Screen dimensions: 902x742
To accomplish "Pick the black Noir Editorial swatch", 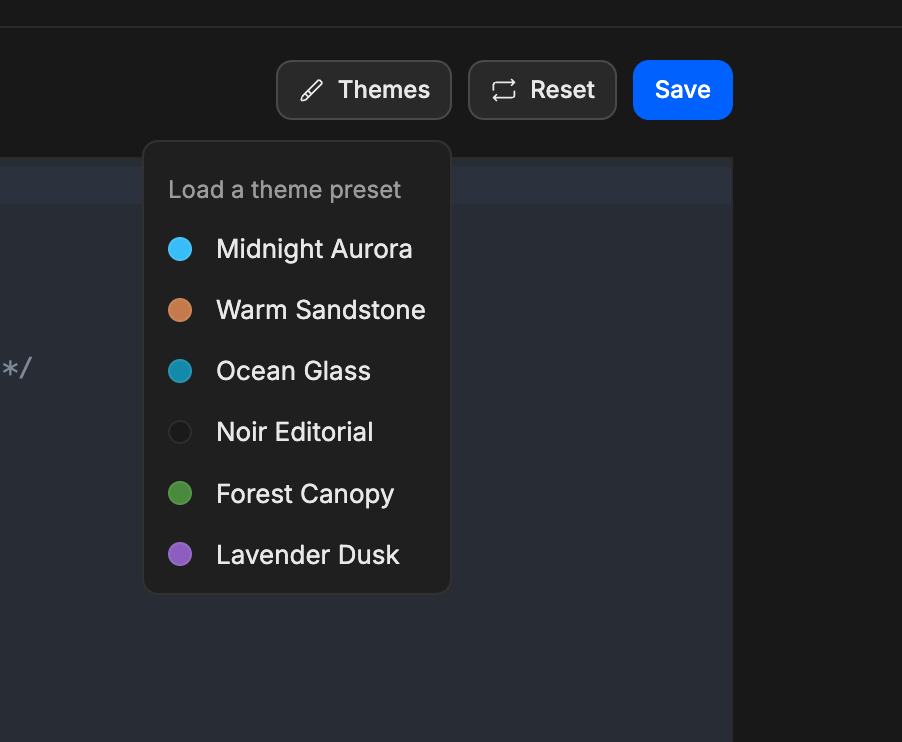I will [180, 432].
